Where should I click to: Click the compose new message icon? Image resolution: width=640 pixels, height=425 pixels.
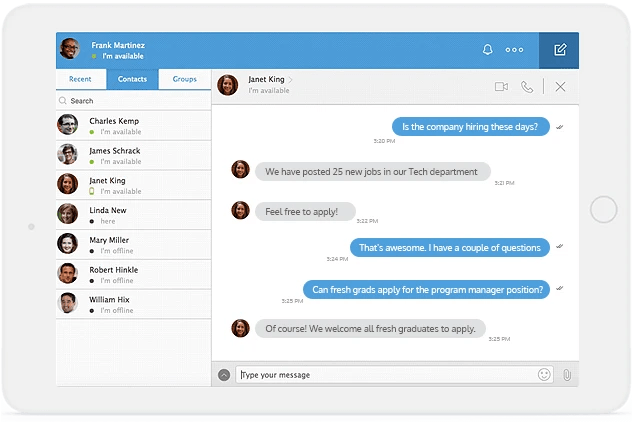(x=559, y=50)
